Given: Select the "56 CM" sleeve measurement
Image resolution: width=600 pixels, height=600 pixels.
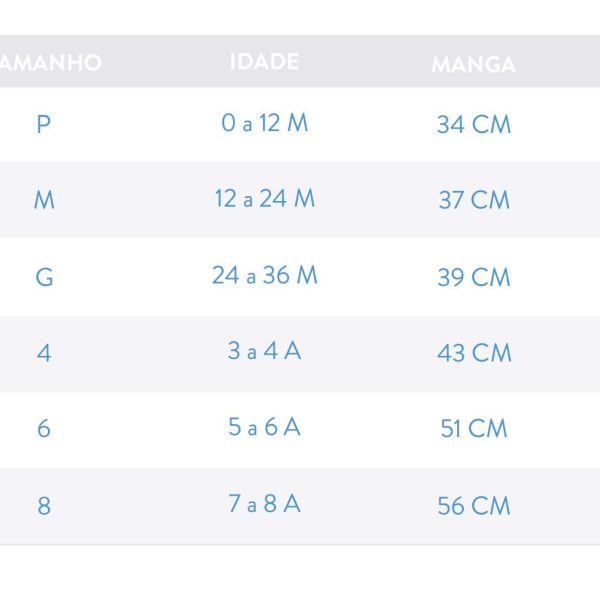Looking at the screenshot, I should point(473,506).
